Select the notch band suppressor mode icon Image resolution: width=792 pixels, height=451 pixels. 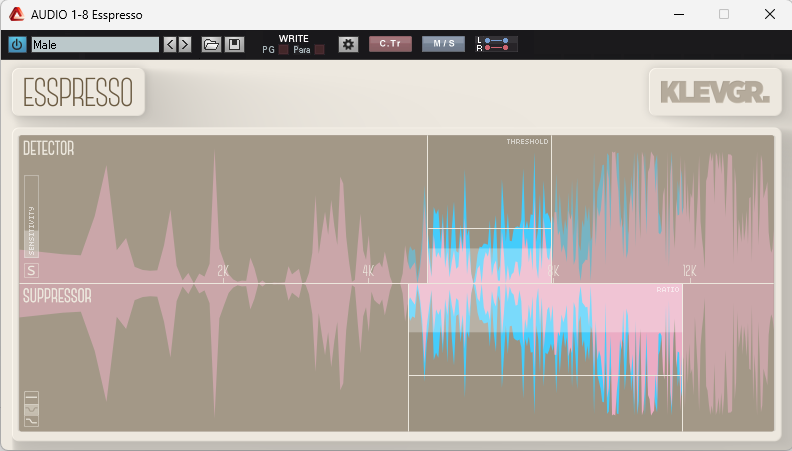[31, 409]
